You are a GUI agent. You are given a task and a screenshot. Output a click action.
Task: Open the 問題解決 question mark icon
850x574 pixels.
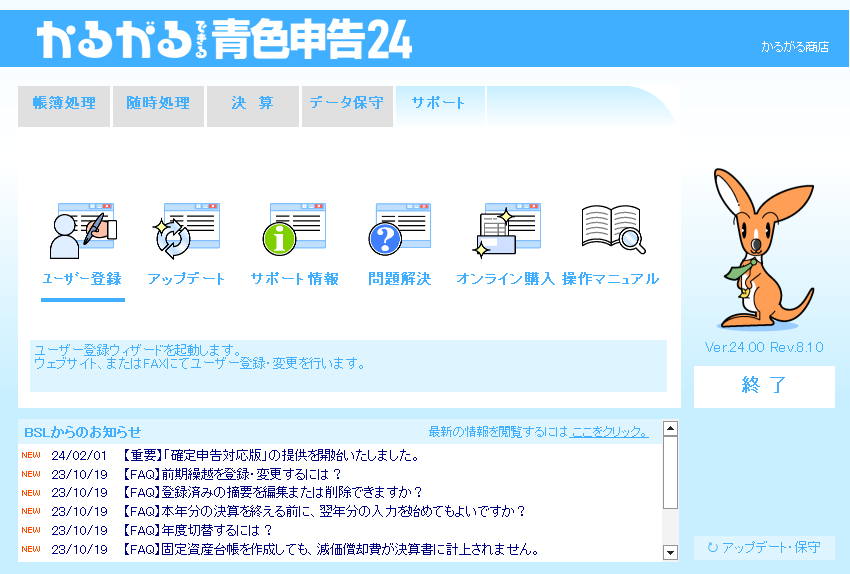[400, 230]
